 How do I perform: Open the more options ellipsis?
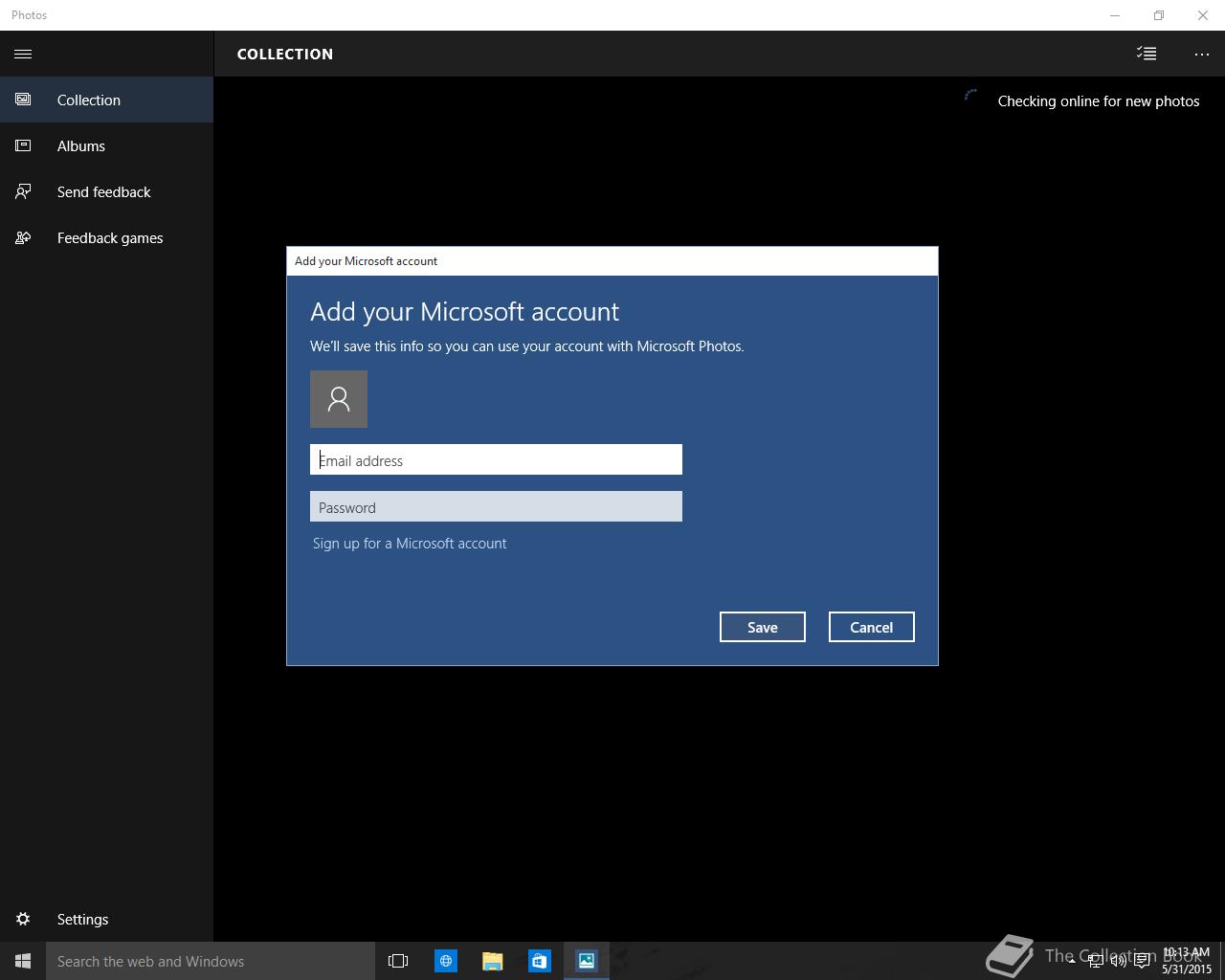coord(1202,55)
